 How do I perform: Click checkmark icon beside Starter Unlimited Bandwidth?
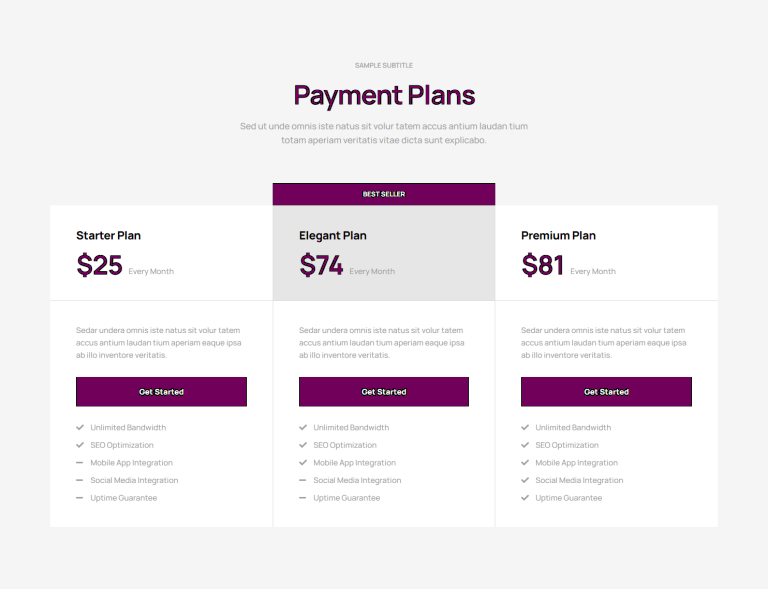pos(80,427)
